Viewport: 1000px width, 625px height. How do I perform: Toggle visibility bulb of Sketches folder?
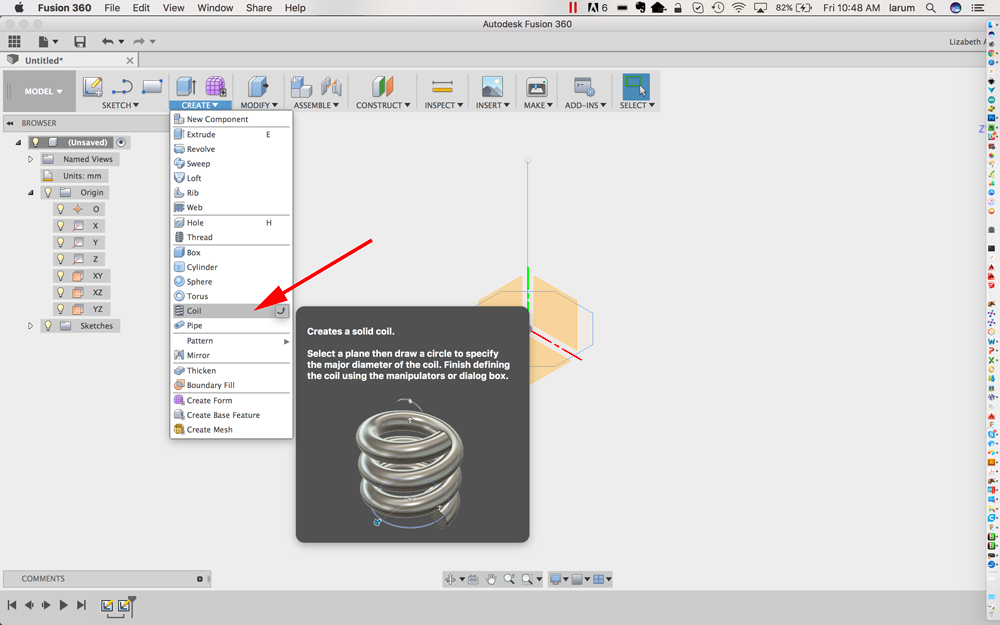48,325
